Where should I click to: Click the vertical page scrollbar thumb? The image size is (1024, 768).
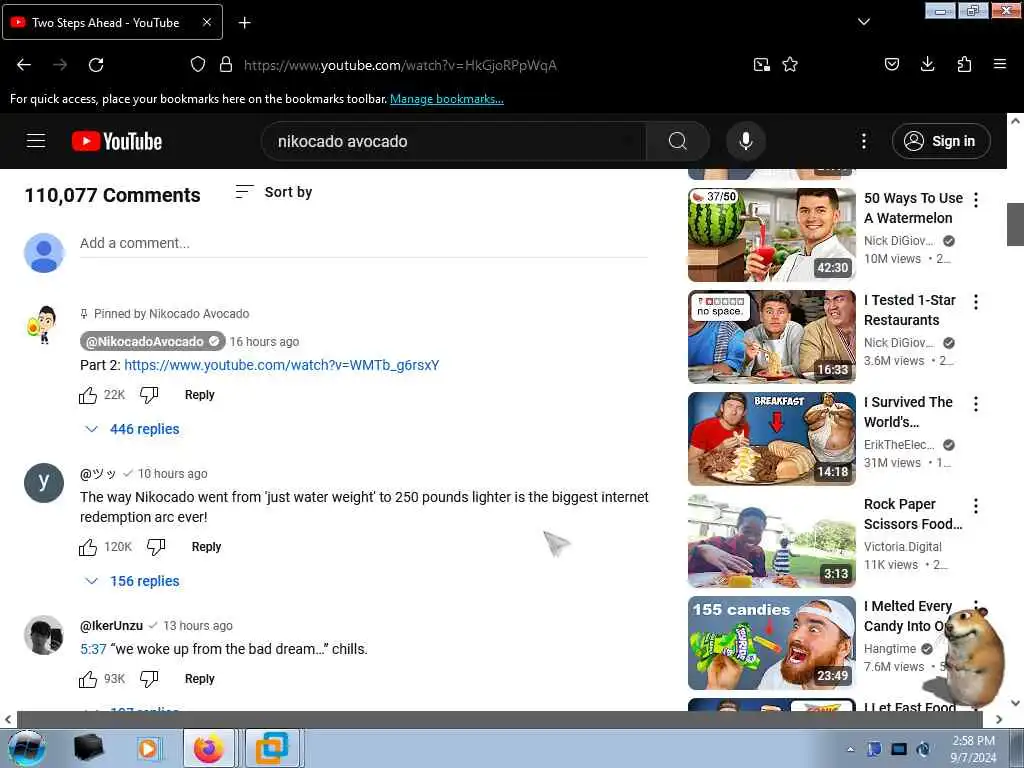click(1015, 224)
